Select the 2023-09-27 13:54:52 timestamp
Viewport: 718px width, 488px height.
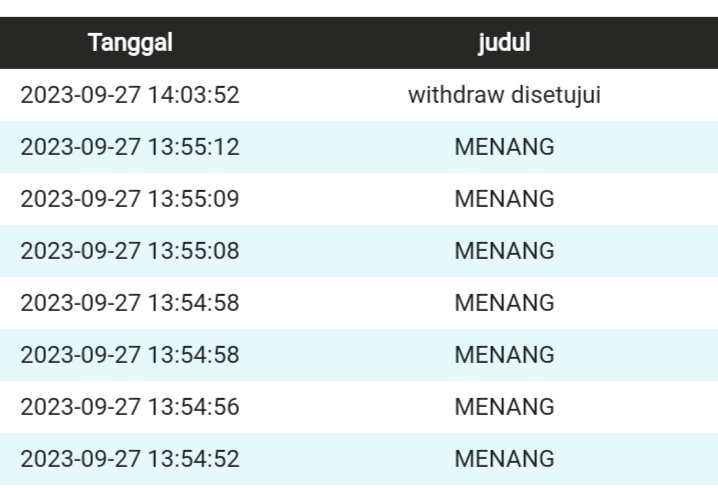click(x=130, y=459)
